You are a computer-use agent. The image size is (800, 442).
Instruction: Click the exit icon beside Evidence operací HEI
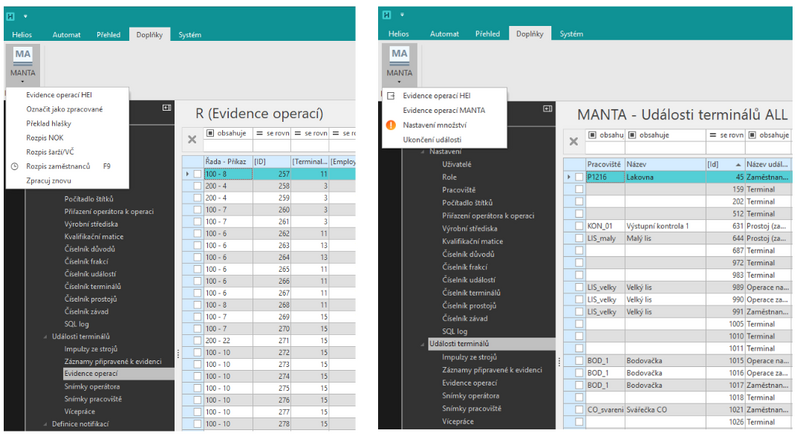click(x=391, y=95)
